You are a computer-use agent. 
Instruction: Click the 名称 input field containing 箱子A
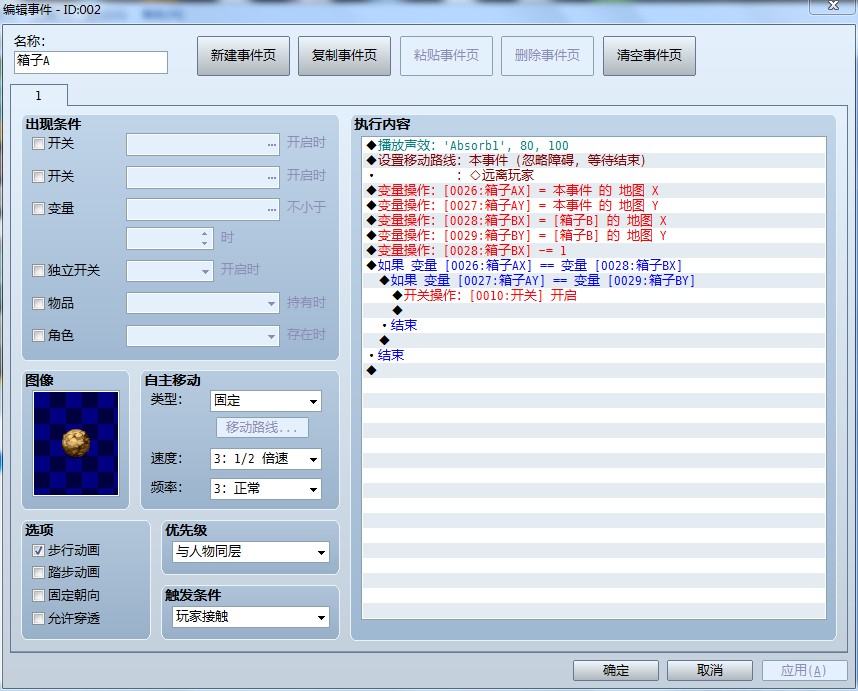(91, 62)
